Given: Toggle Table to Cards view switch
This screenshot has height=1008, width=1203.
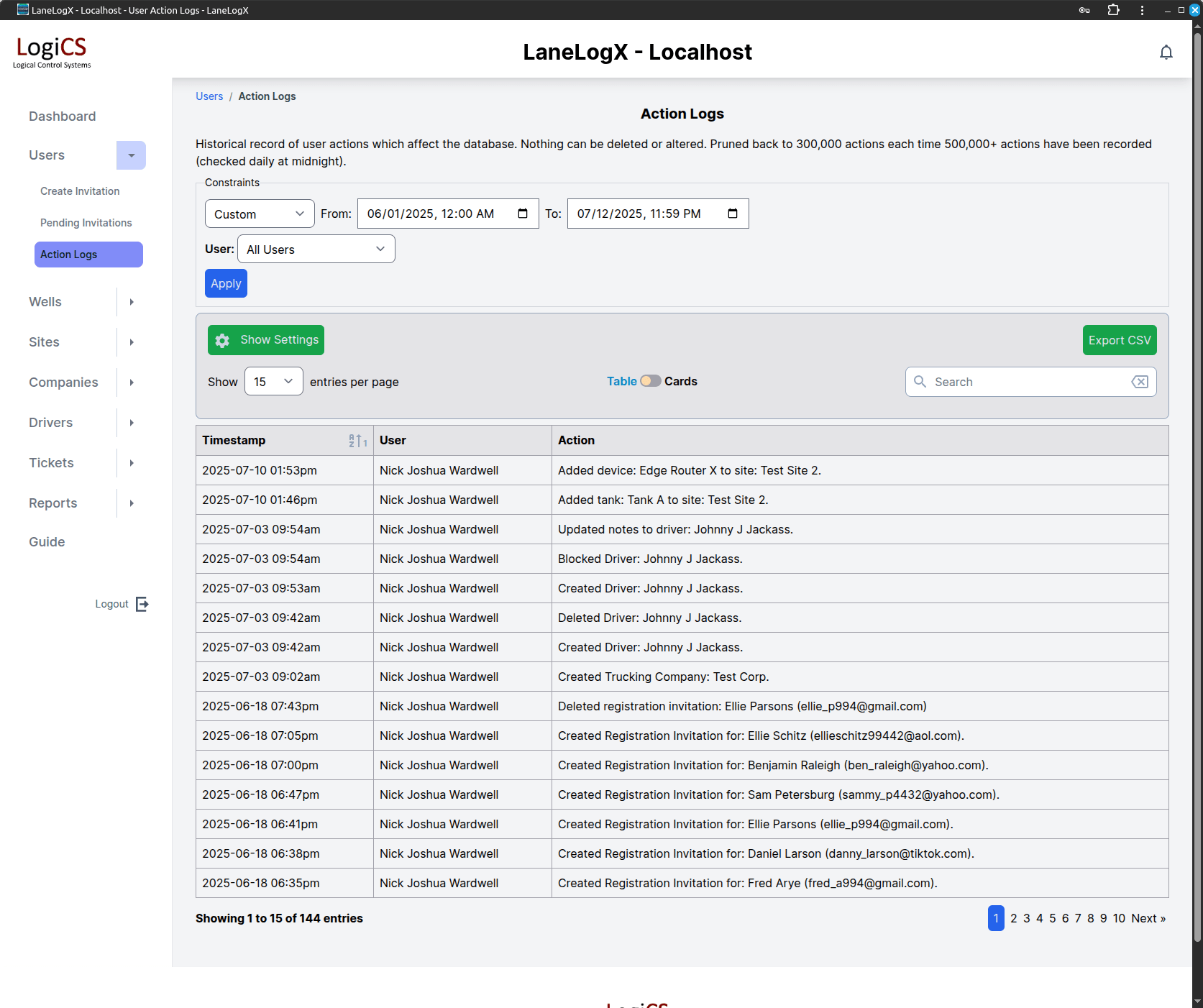Looking at the screenshot, I should tap(651, 381).
